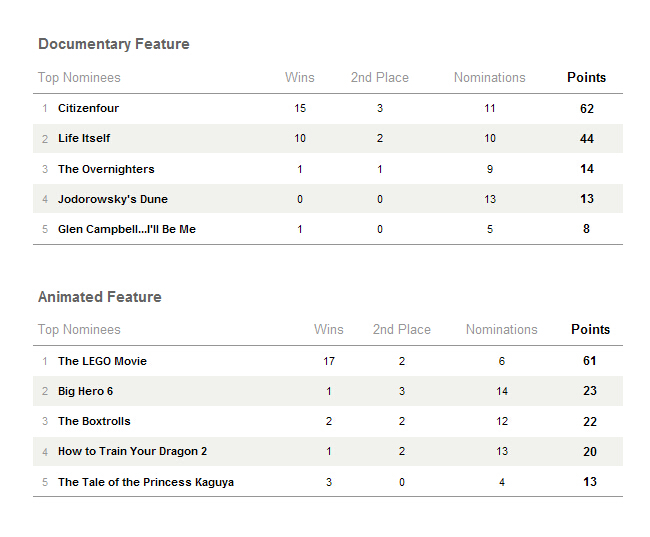The image size is (650, 537).
Task: Open The Overnighters entry
Action: [106, 169]
